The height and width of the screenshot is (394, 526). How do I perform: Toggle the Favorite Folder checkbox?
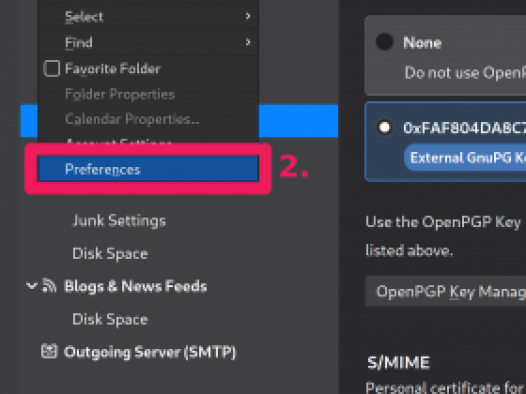pyautogui.click(x=52, y=69)
